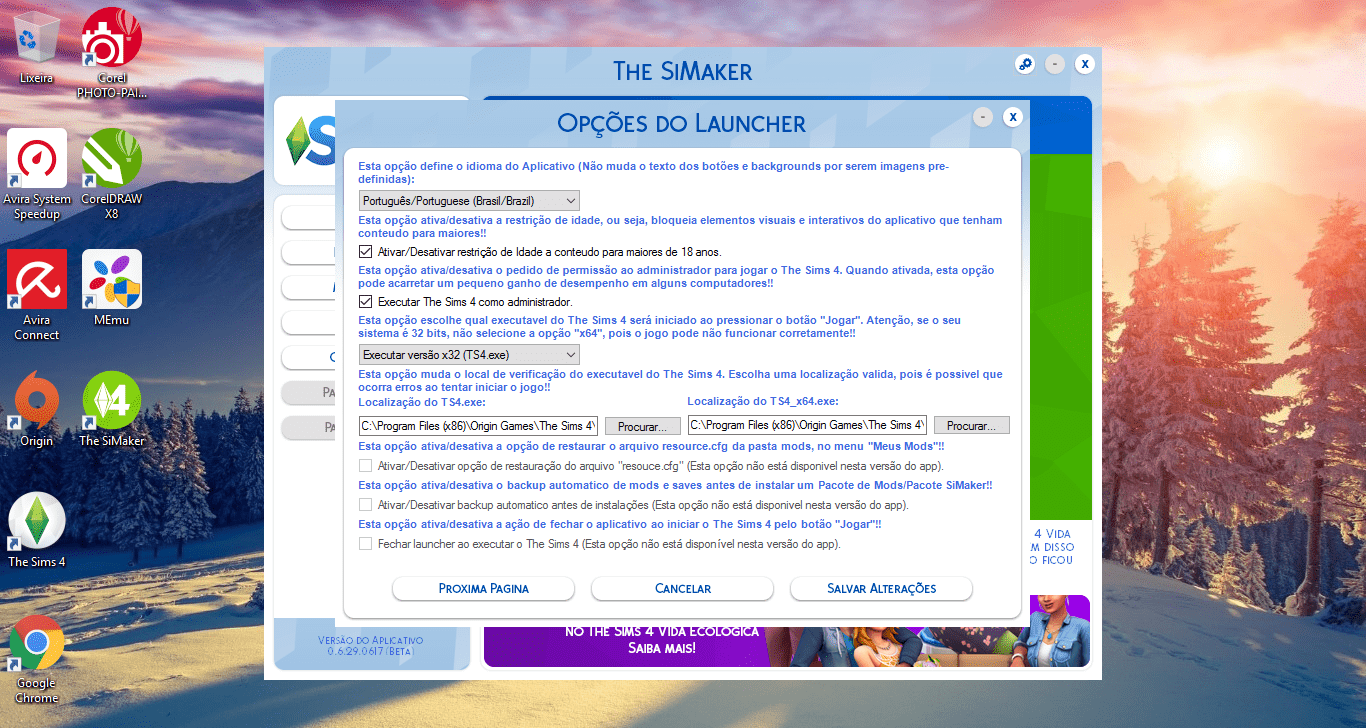Select The Sims 4 desktop shortcut

click(x=37, y=531)
